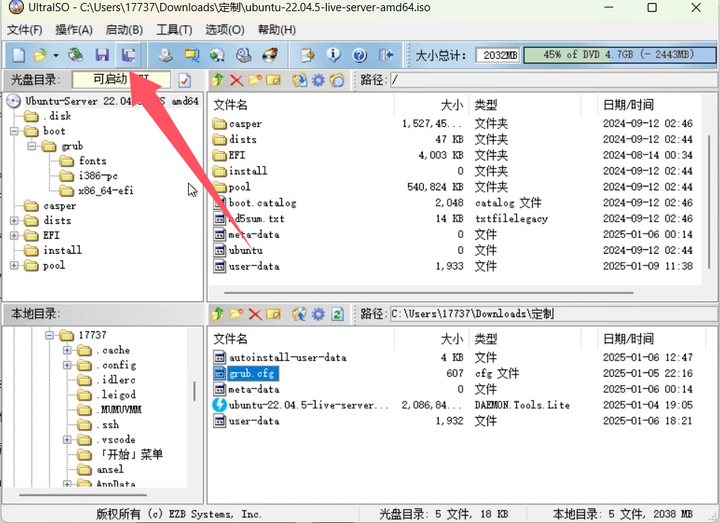Click the gear icon in ISO panel toolbar

pyautogui.click(x=318, y=80)
